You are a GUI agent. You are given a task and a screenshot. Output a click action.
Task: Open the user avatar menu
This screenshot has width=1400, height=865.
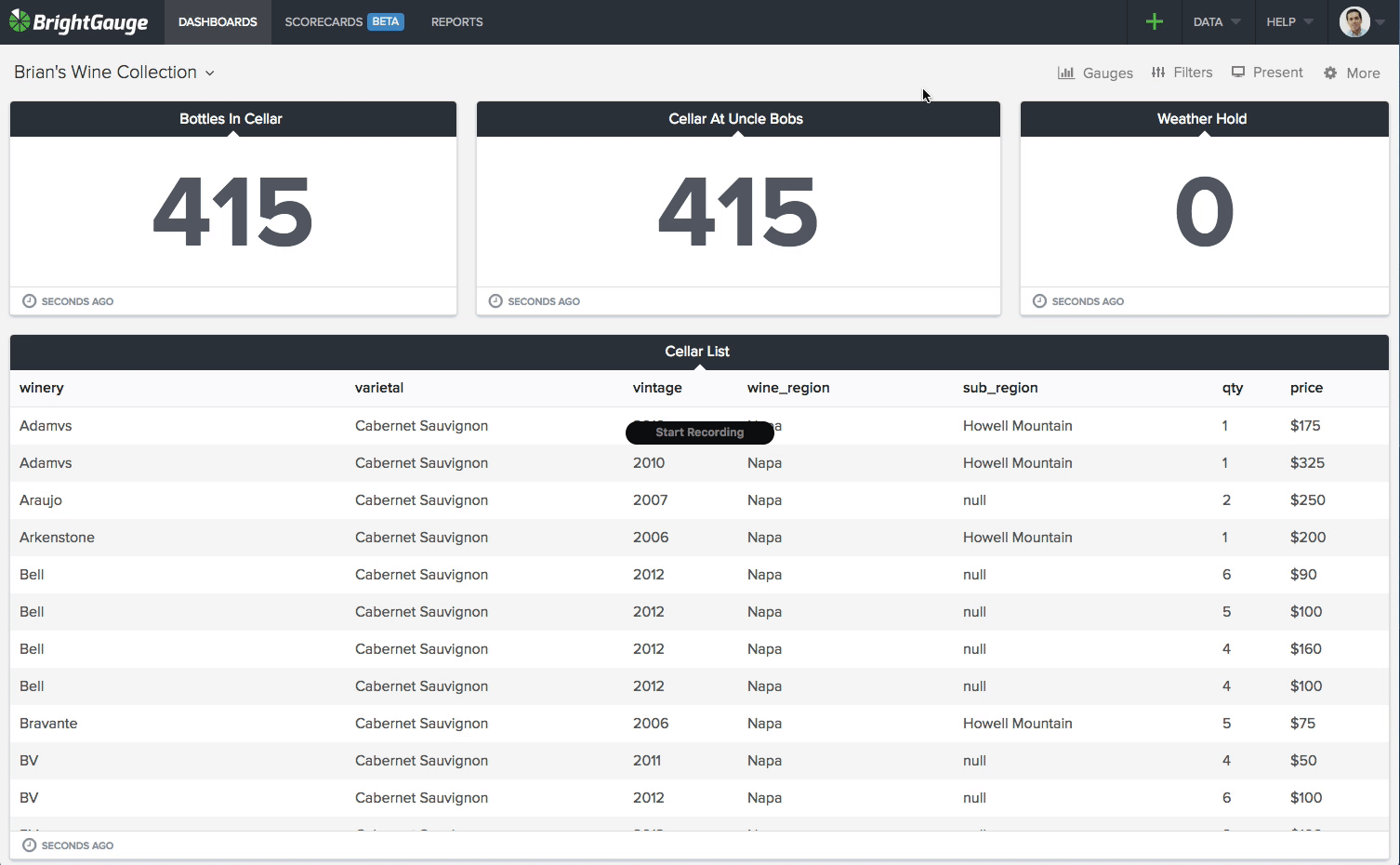[1354, 21]
